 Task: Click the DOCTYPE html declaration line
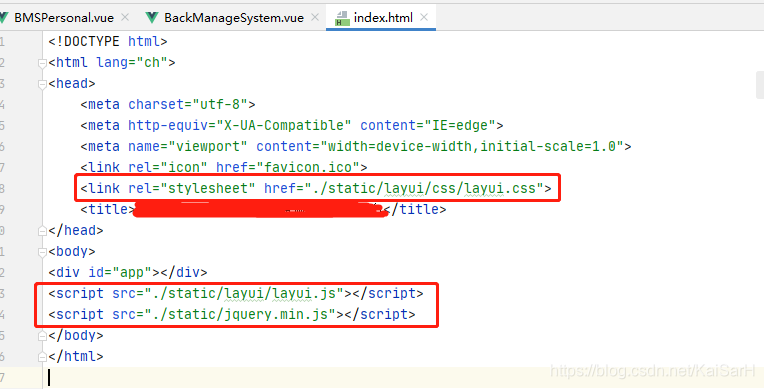tap(108, 41)
